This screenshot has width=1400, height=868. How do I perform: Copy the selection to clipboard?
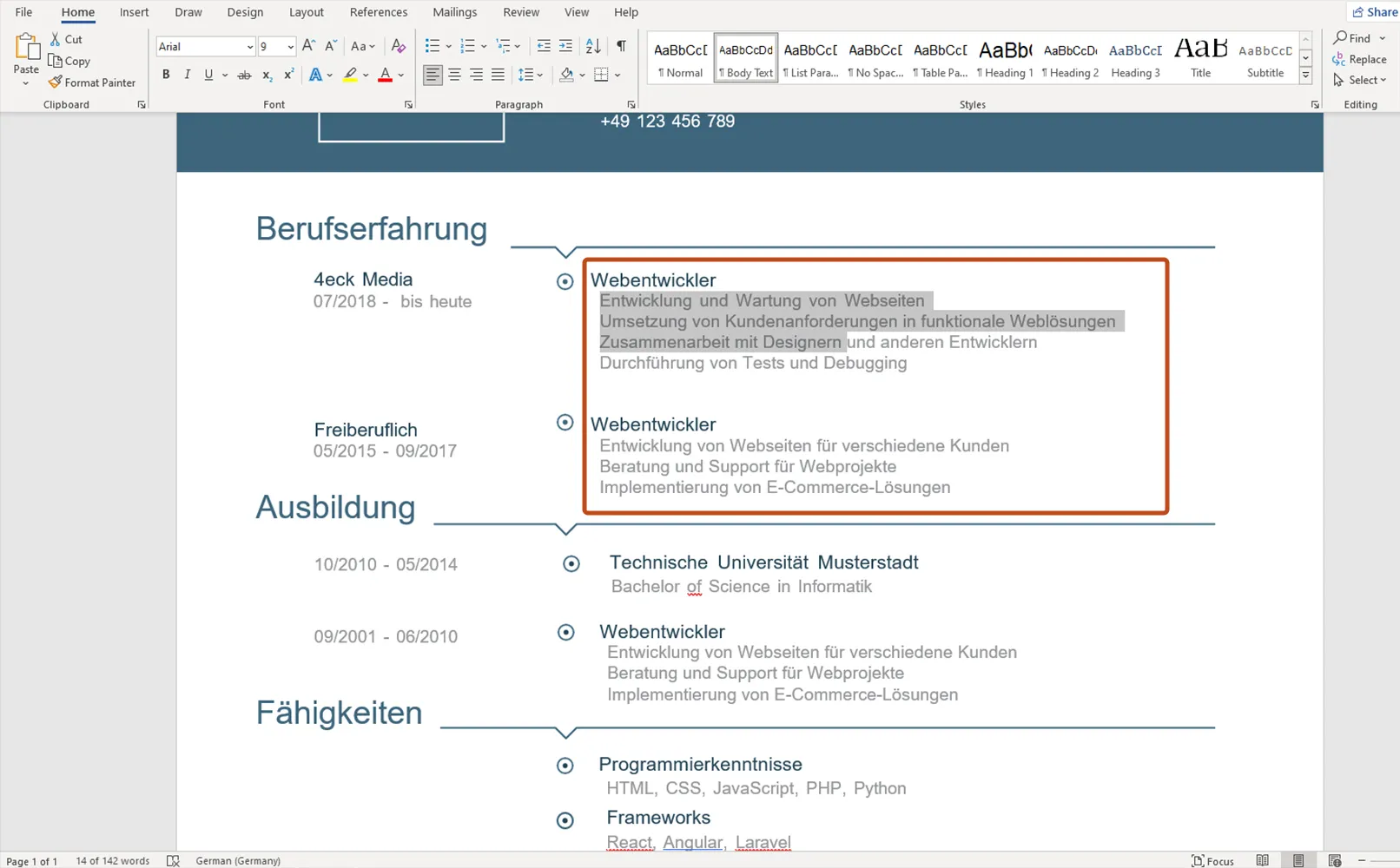pos(69,61)
